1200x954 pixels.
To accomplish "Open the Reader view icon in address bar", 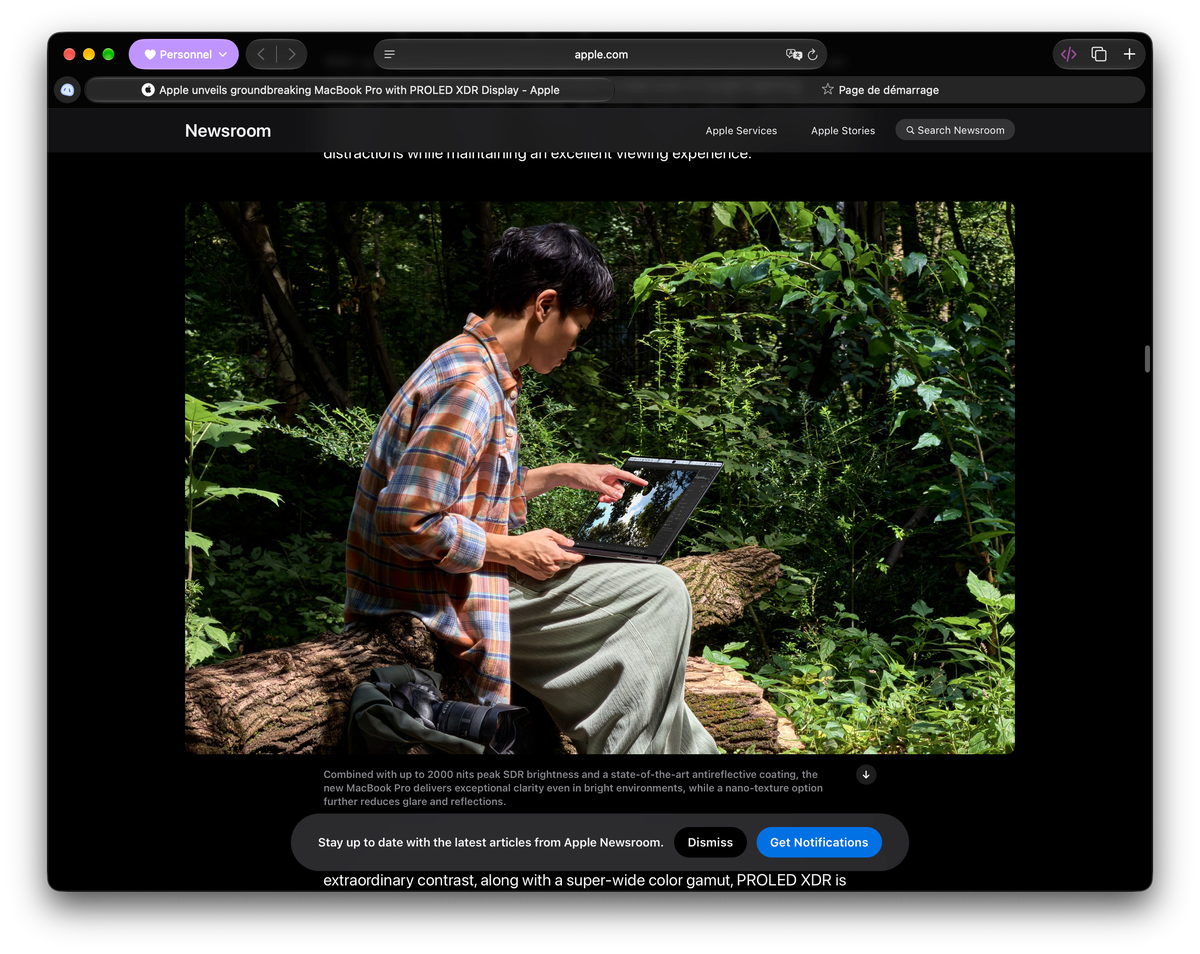I will (x=390, y=54).
